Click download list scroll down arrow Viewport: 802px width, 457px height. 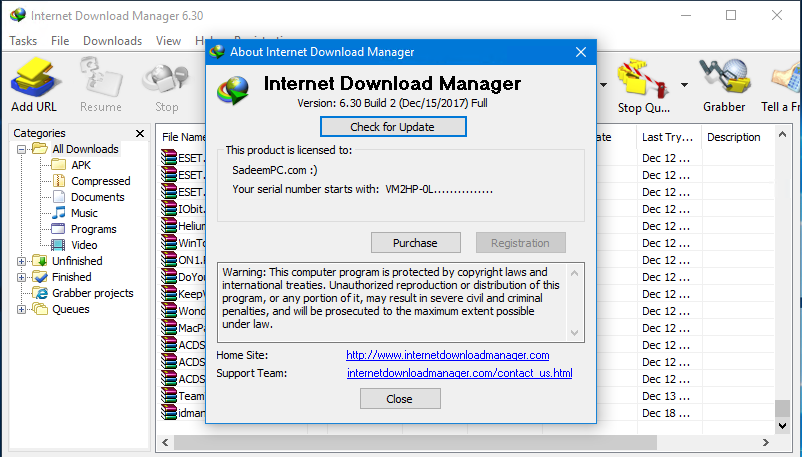point(782,425)
